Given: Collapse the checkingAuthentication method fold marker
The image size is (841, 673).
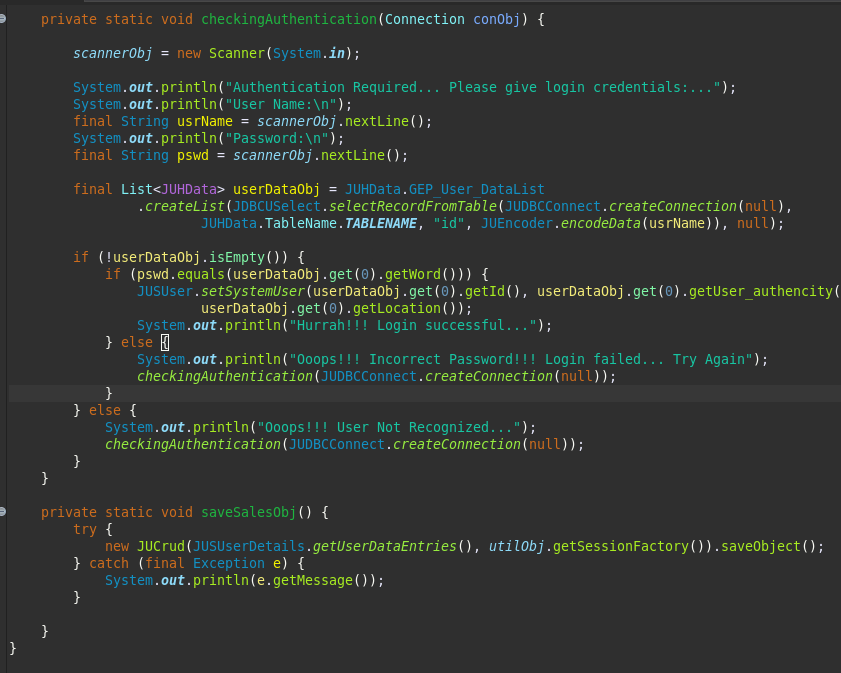Looking at the screenshot, I should pyautogui.click(x=4, y=19).
